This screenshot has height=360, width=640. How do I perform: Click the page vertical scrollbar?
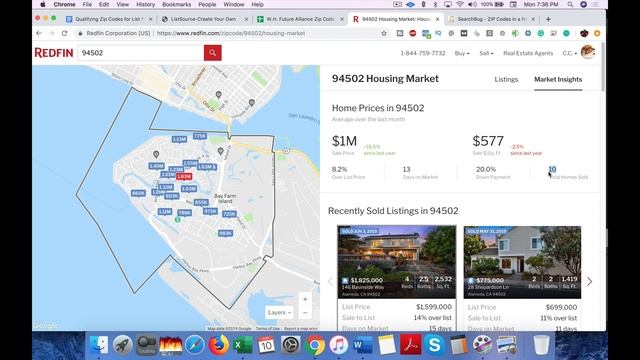[603, 67]
